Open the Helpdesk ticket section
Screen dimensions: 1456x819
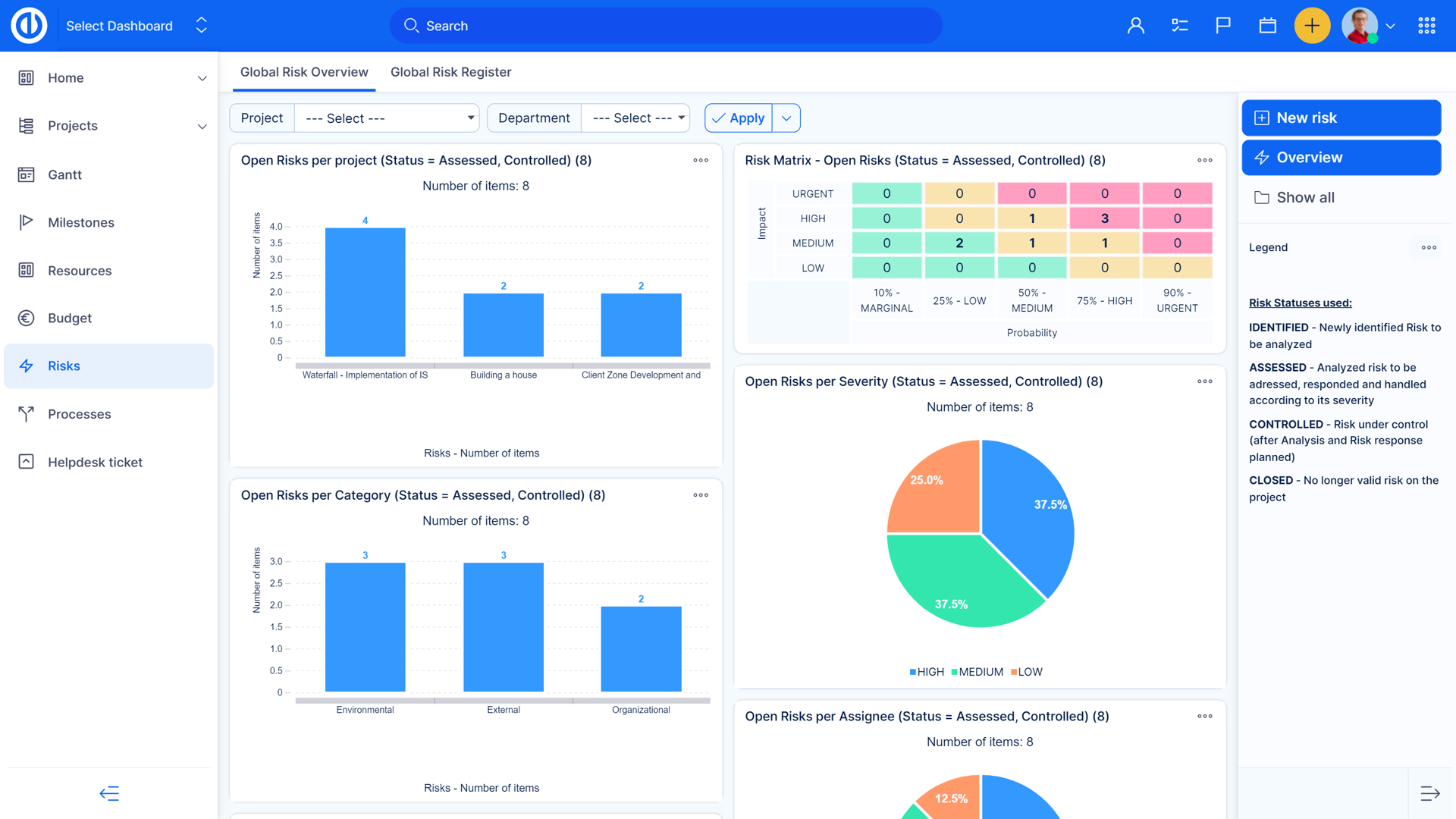click(x=95, y=462)
